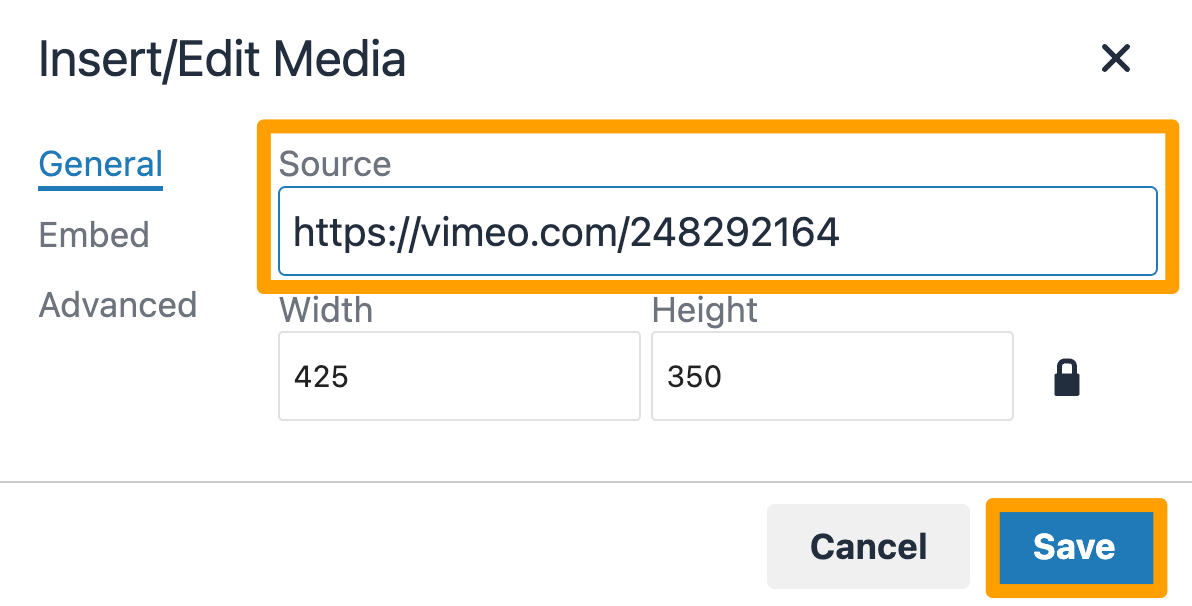Image resolution: width=1192 pixels, height=606 pixels.
Task: Click the Width input showing 425
Action: (x=459, y=376)
